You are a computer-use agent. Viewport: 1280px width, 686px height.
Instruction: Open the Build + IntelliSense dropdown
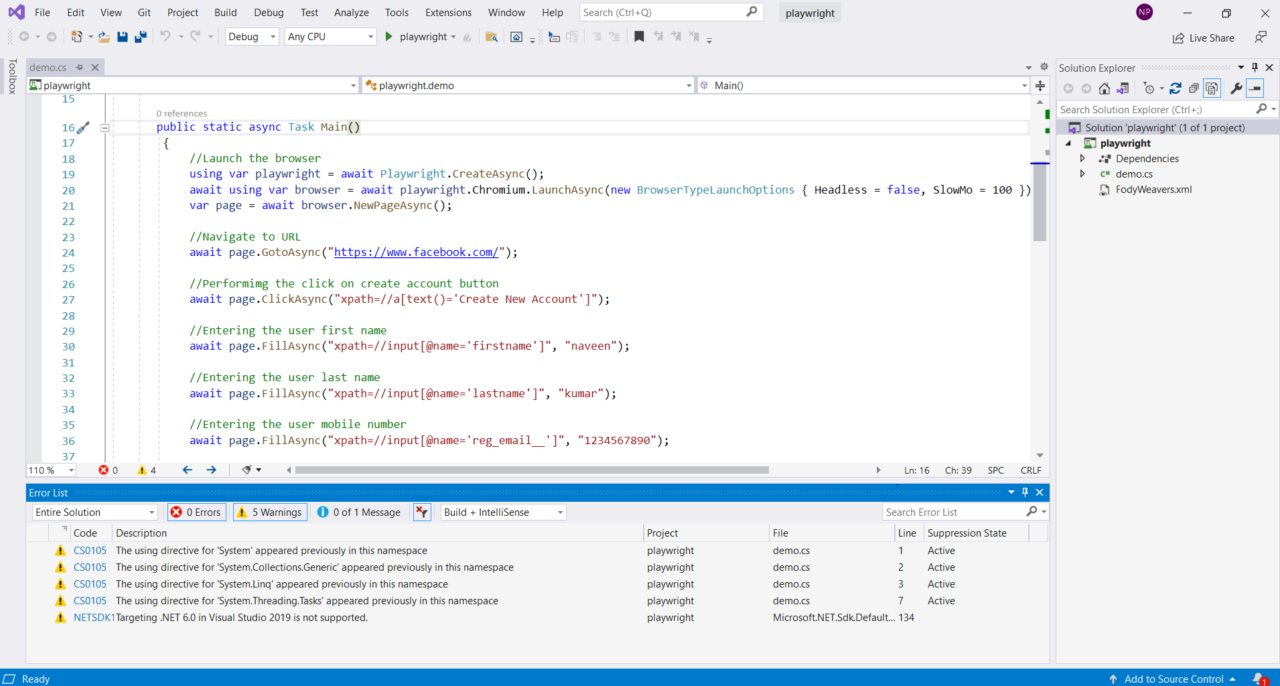[x=504, y=512]
